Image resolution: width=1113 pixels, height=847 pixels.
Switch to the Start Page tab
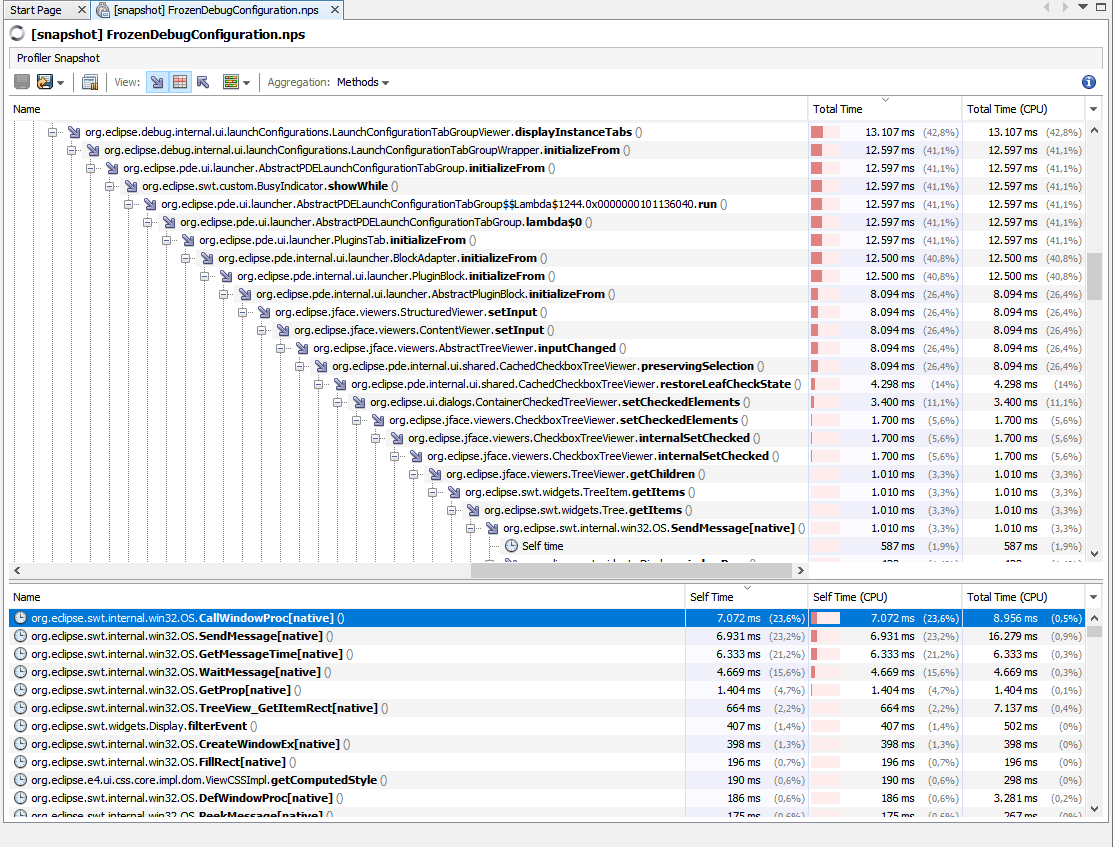point(37,9)
